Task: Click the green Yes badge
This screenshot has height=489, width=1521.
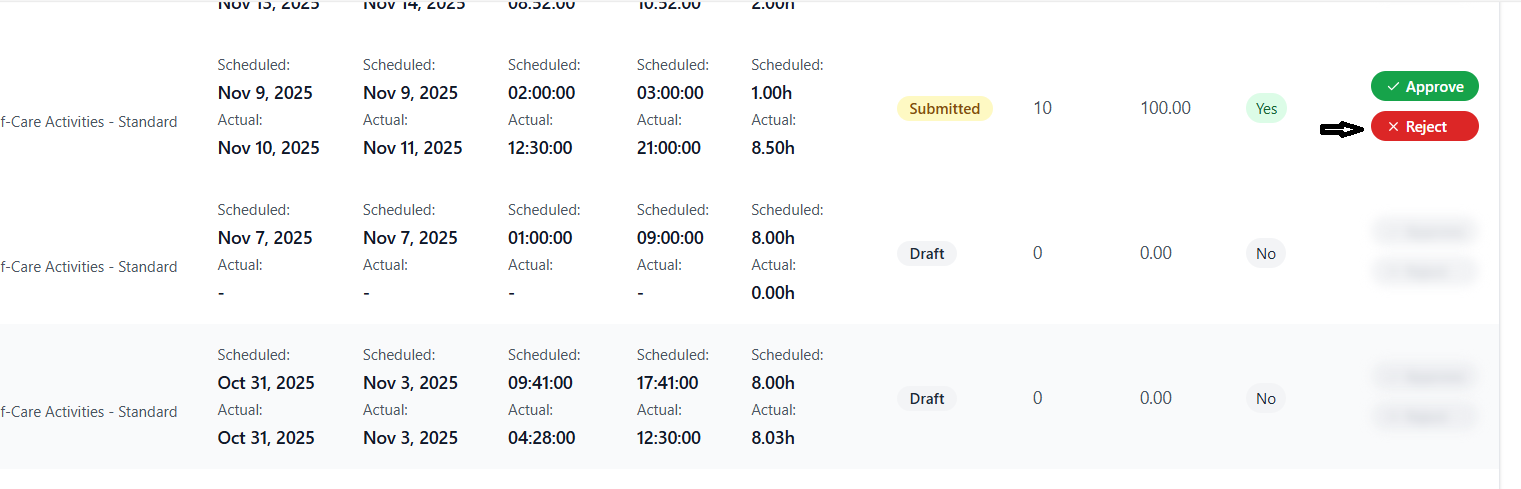Action: click(x=1266, y=108)
